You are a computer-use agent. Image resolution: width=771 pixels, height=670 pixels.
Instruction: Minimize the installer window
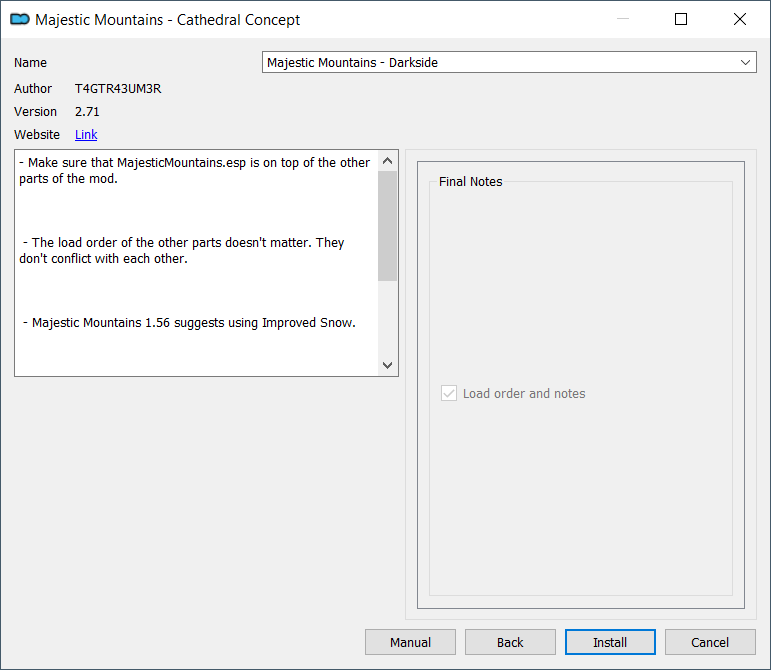tap(623, 19)
